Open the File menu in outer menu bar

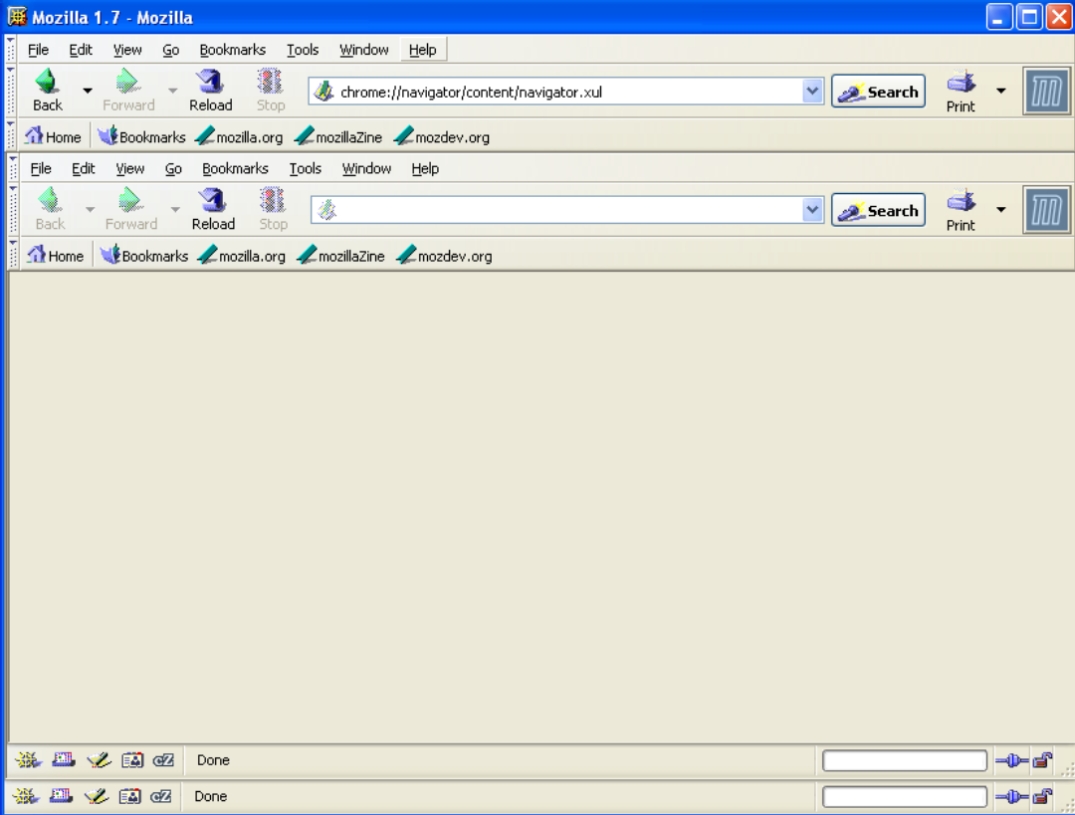[38, 49]
